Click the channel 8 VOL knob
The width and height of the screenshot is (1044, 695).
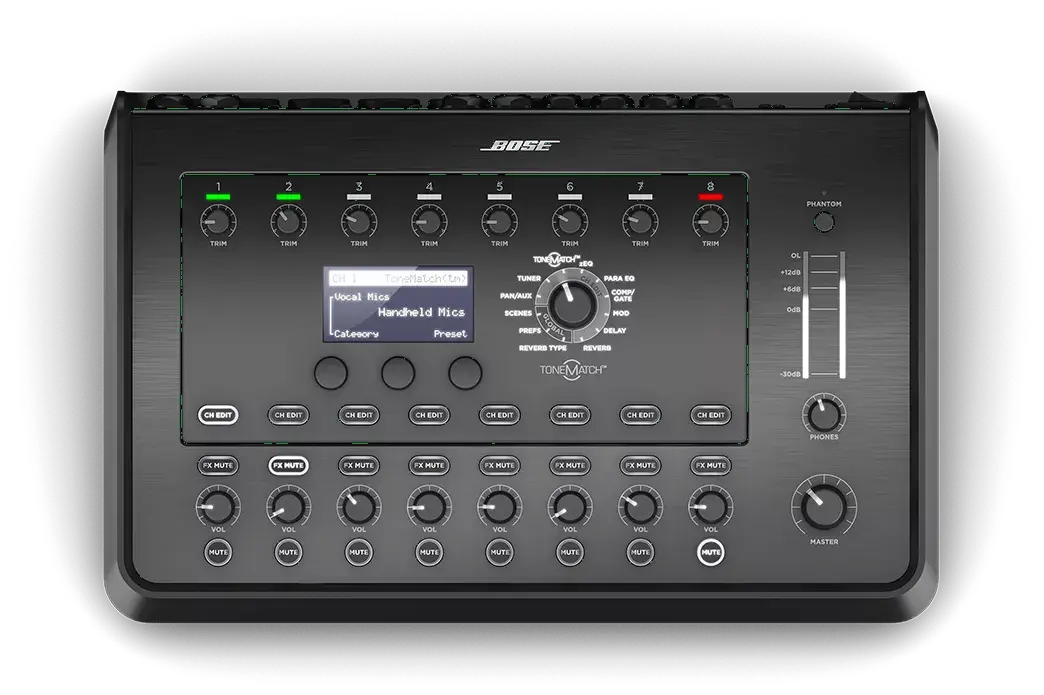[x=710, y=507]
